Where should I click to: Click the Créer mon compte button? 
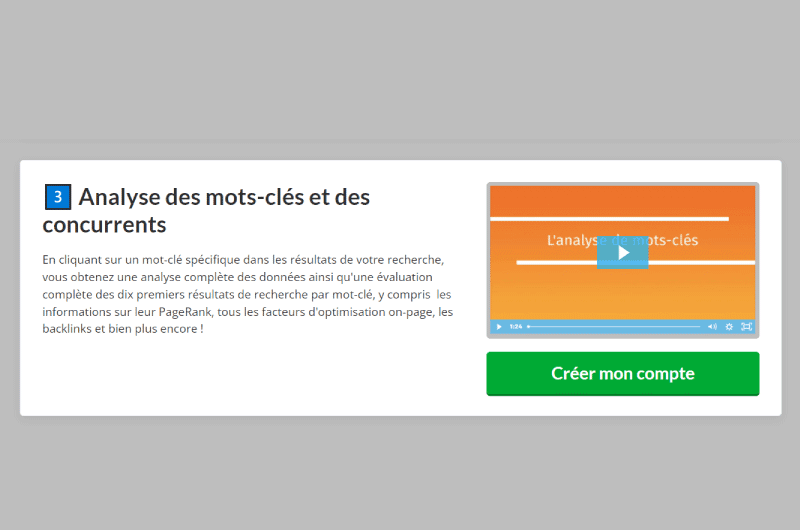click(622, 373)
